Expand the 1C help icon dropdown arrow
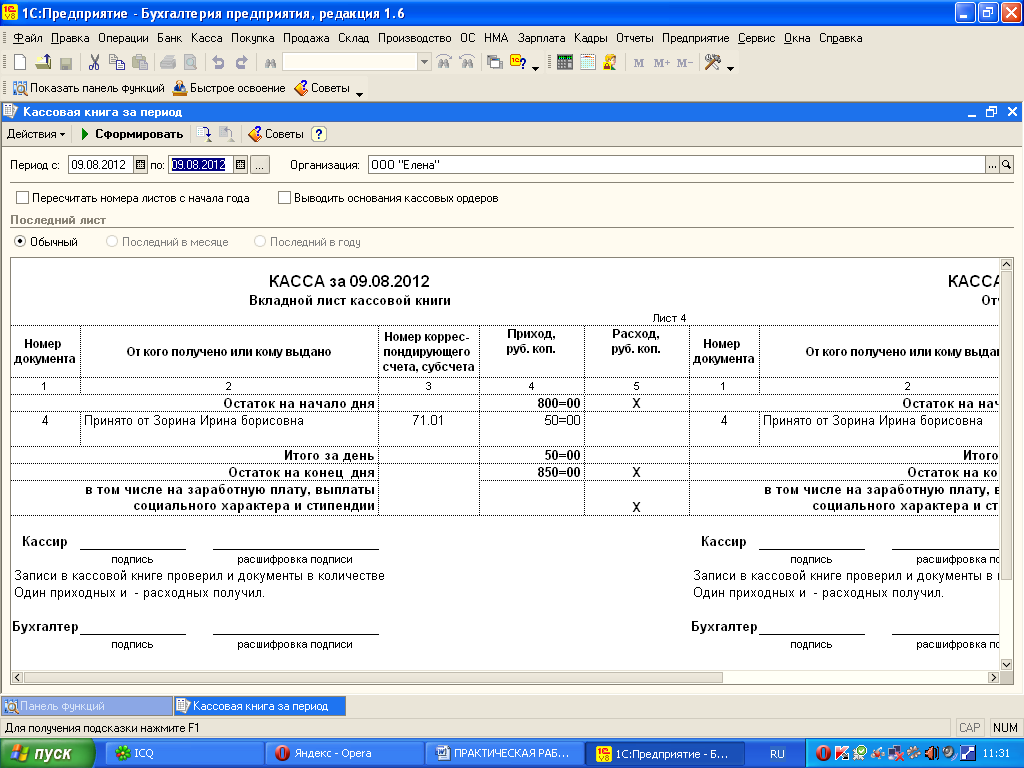This screenshot has height=768, width=1024. coord(536,67)
